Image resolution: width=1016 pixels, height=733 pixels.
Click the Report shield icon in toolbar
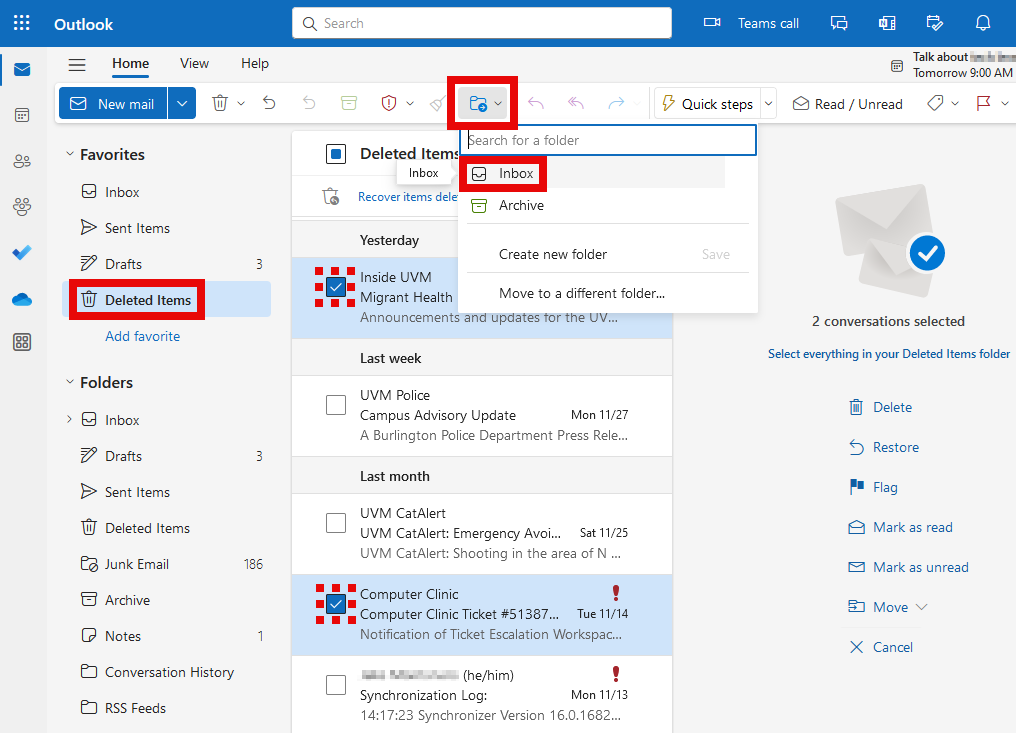[390, 103]
